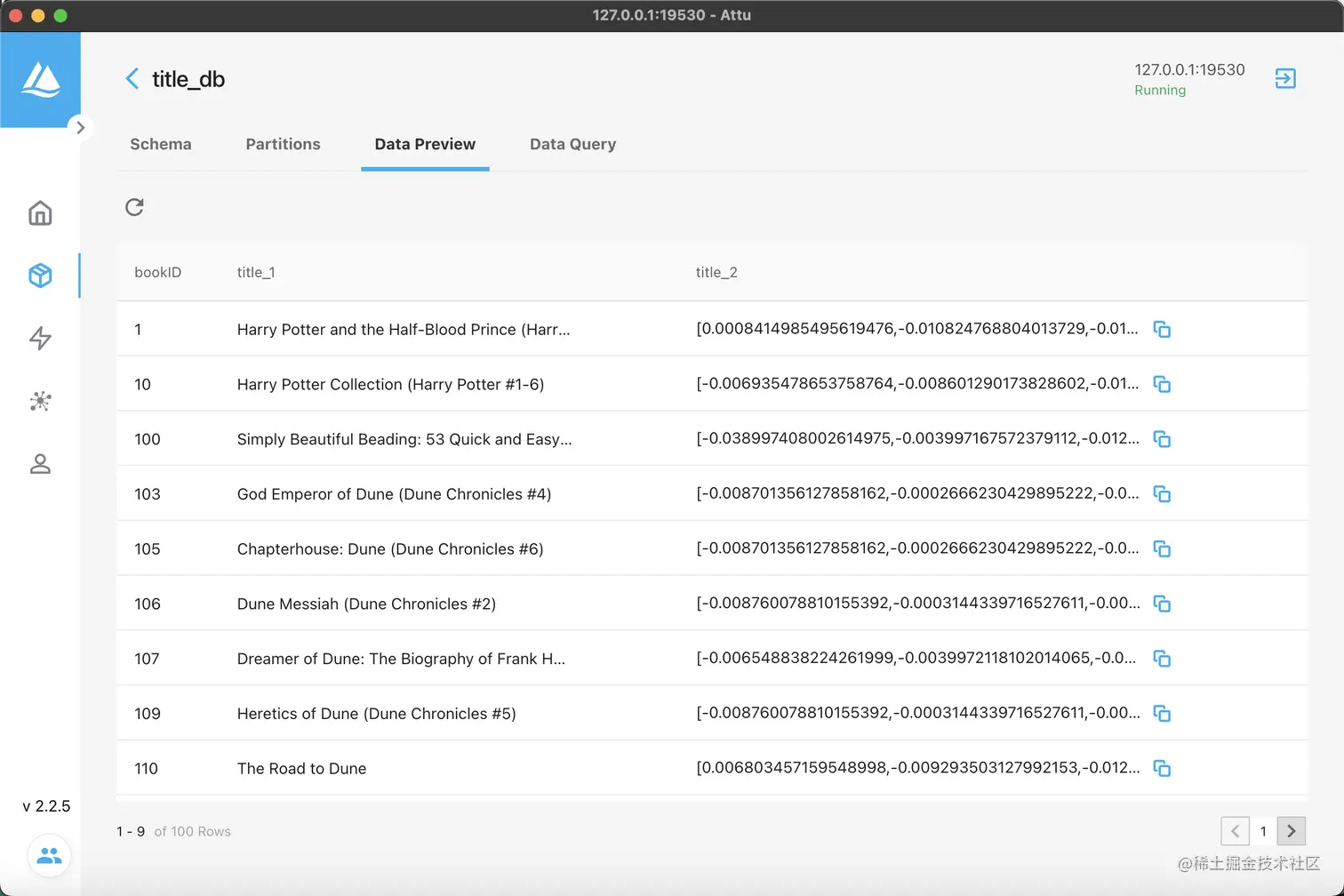Switch to the Partitions tab
Image resolution: width=1344 pixels, height=896 pixels.
(x=283, y=144)
